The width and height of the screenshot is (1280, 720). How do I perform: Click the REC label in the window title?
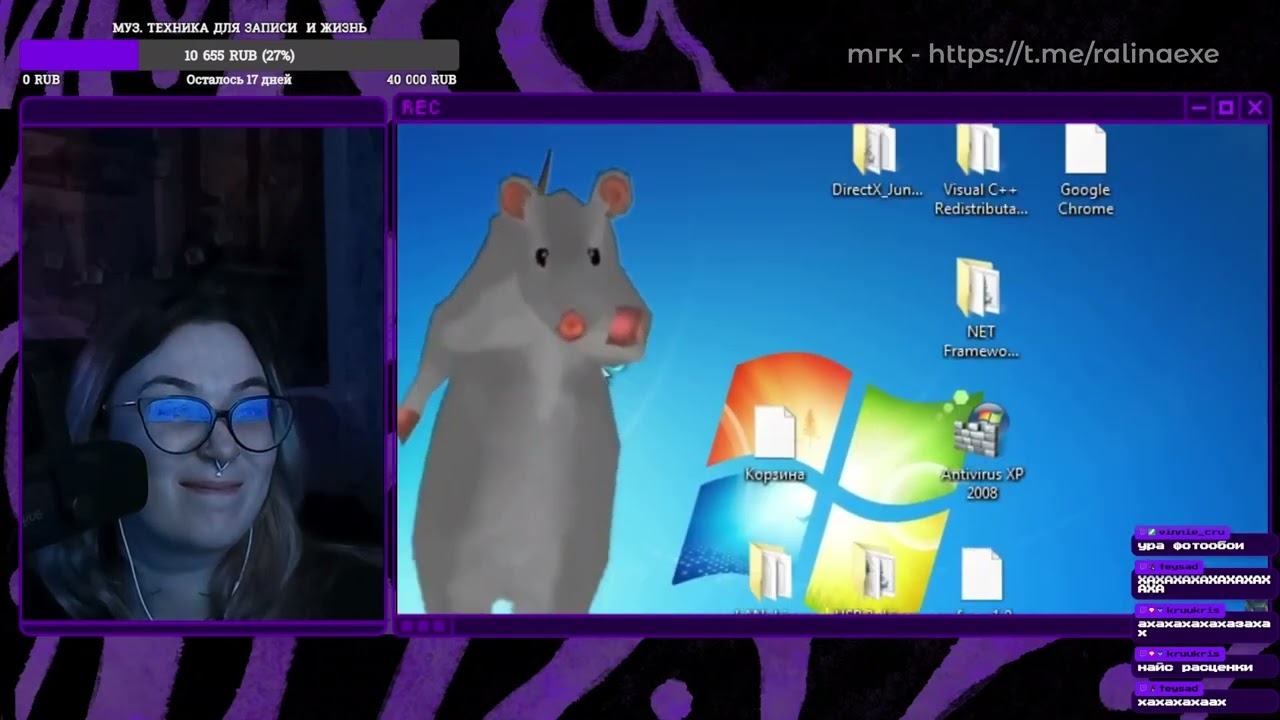(421, 108)
